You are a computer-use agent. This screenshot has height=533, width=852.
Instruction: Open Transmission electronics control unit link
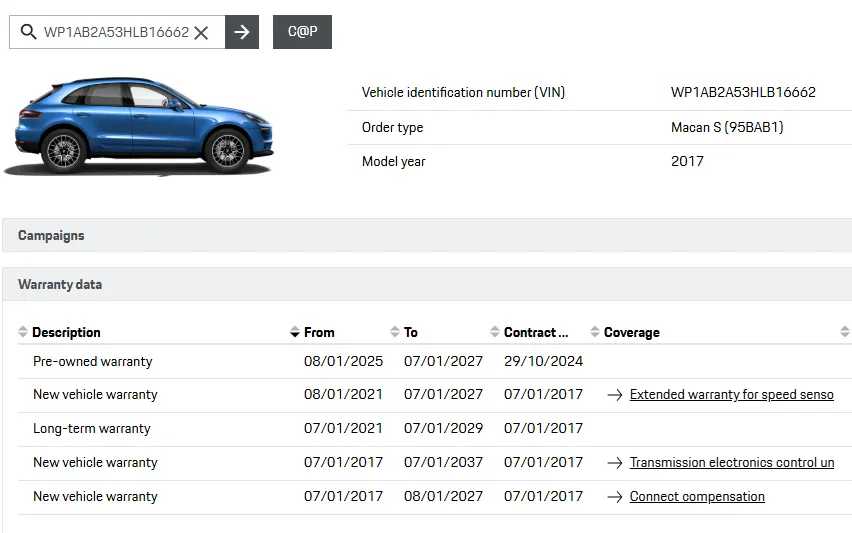click(x=731, y=462)
